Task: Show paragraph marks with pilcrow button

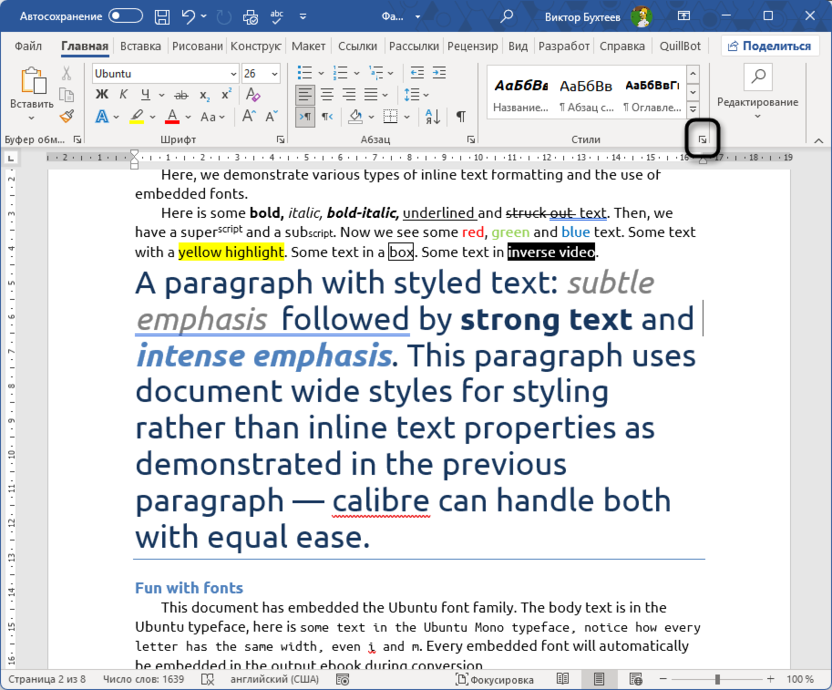Action: tap(461, 117)
